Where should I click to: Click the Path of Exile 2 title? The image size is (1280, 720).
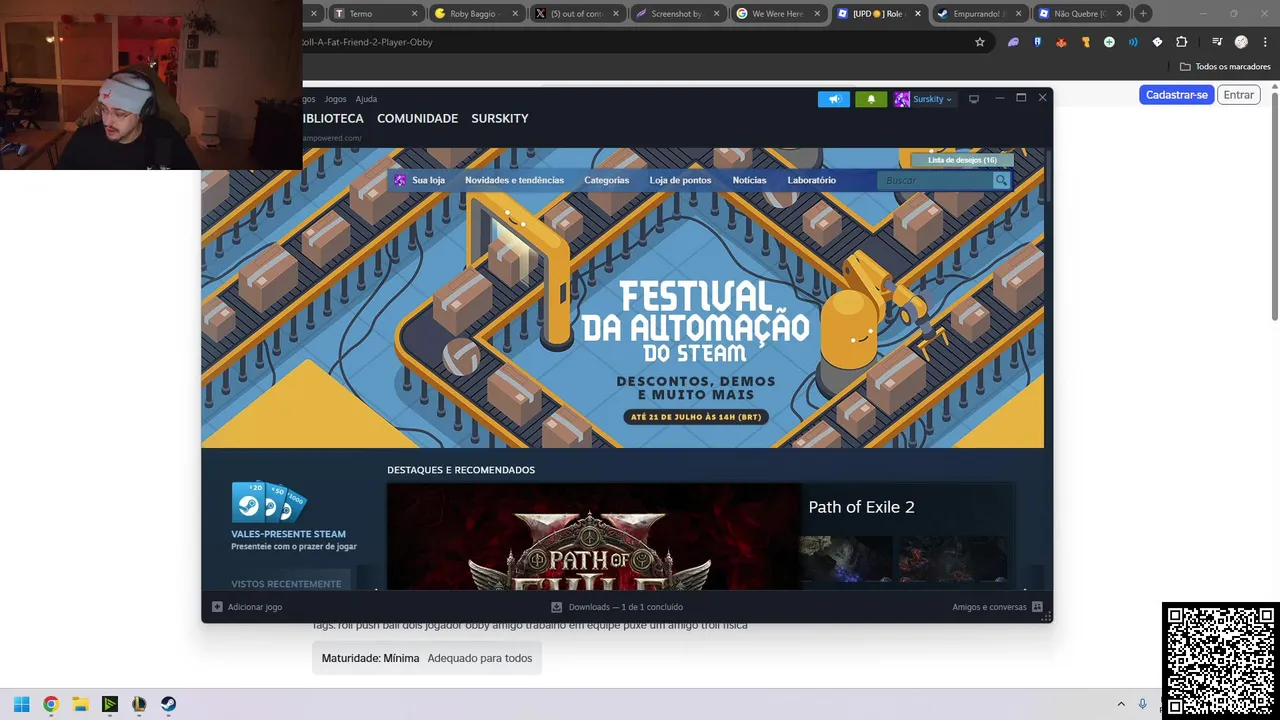pos(861,507)
